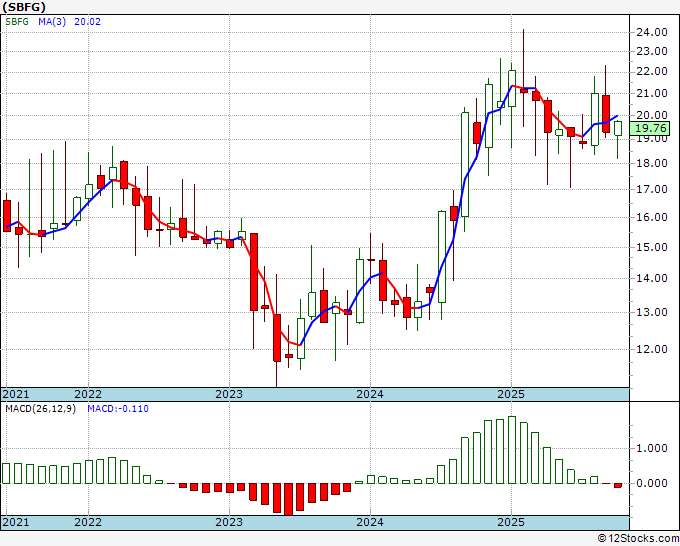The image size is (680, 546).
Task: Click the last red MACD histogram bar
Action: (x=618, y=486)
